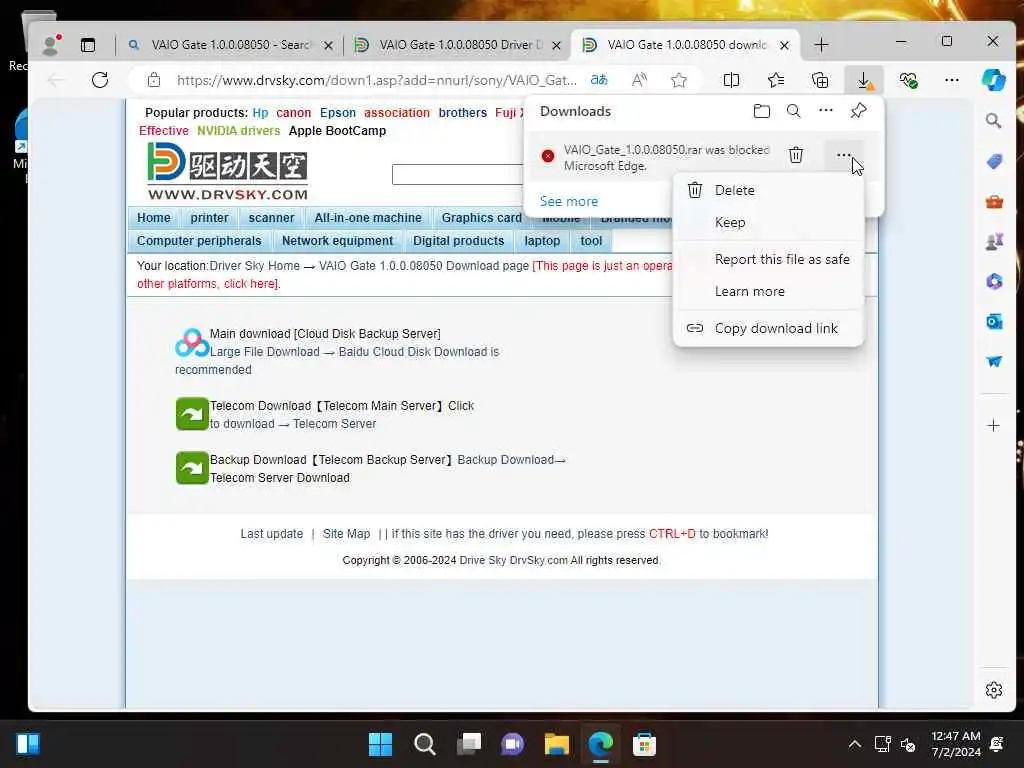Open the scanner category
Screen dimensions: 1024x768
click(272, 218)
